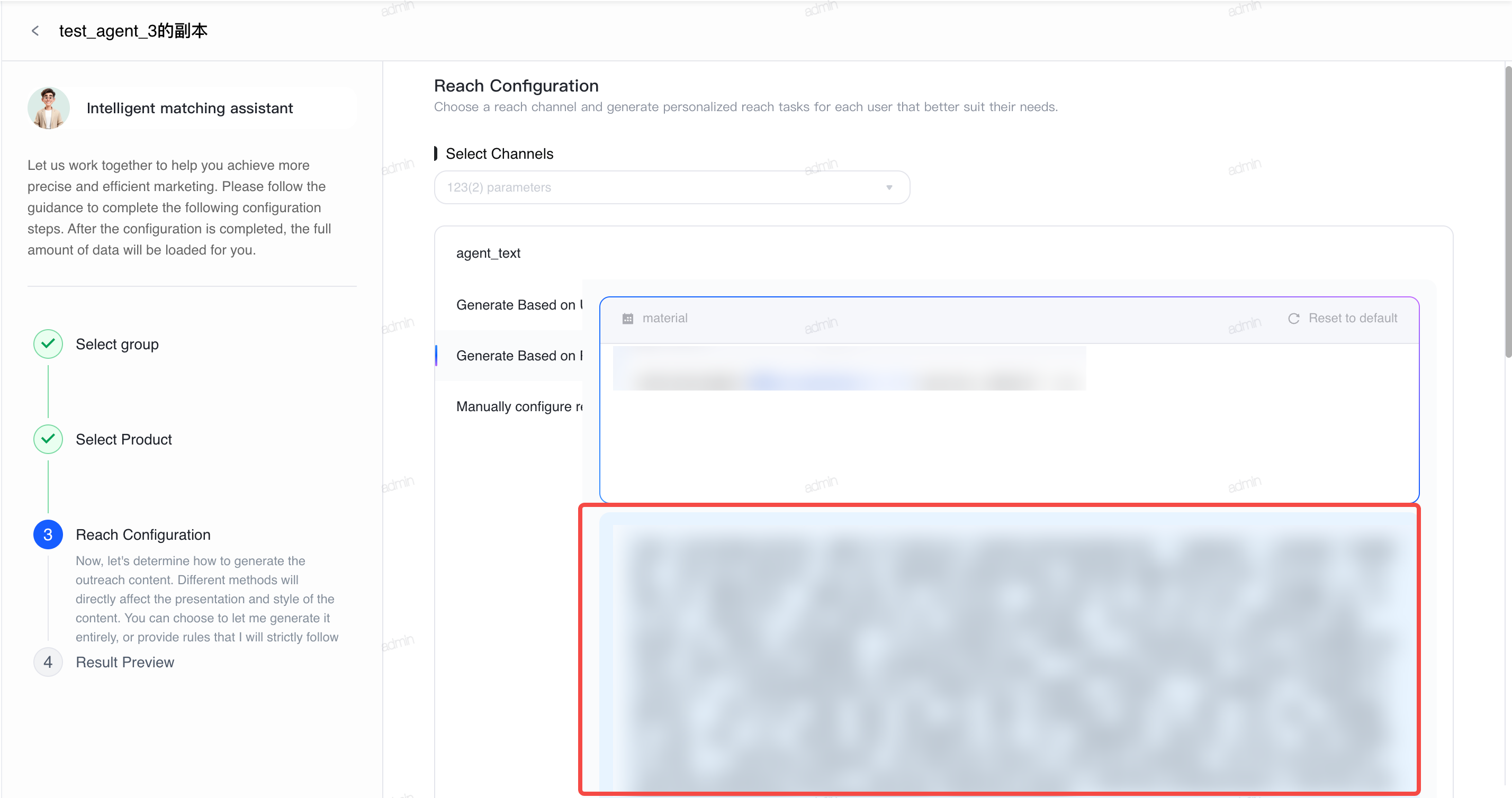Click Reset to default
The height and width of the screenshot is (798, 1512).
click(1343, 318)
